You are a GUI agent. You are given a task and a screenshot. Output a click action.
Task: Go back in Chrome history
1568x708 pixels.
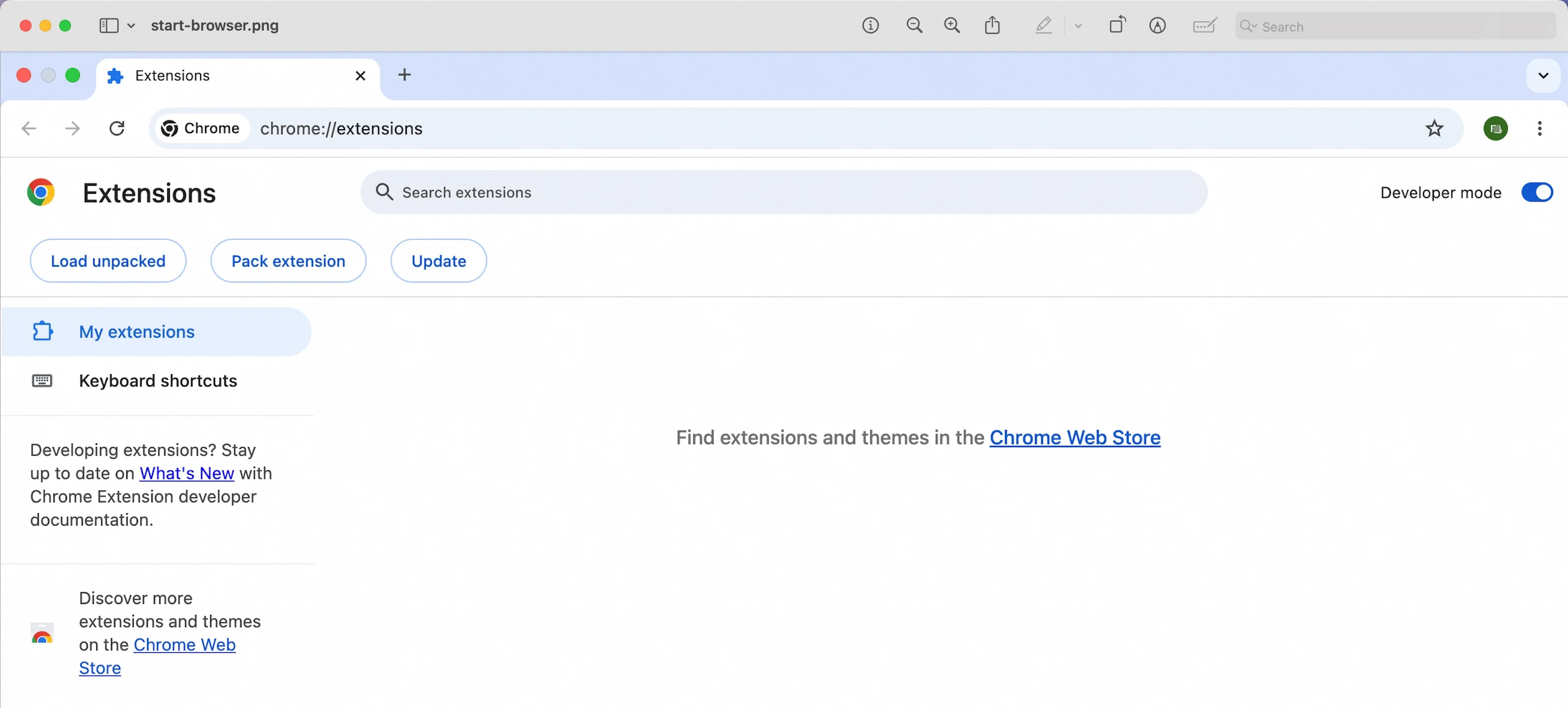click(29, 129)
